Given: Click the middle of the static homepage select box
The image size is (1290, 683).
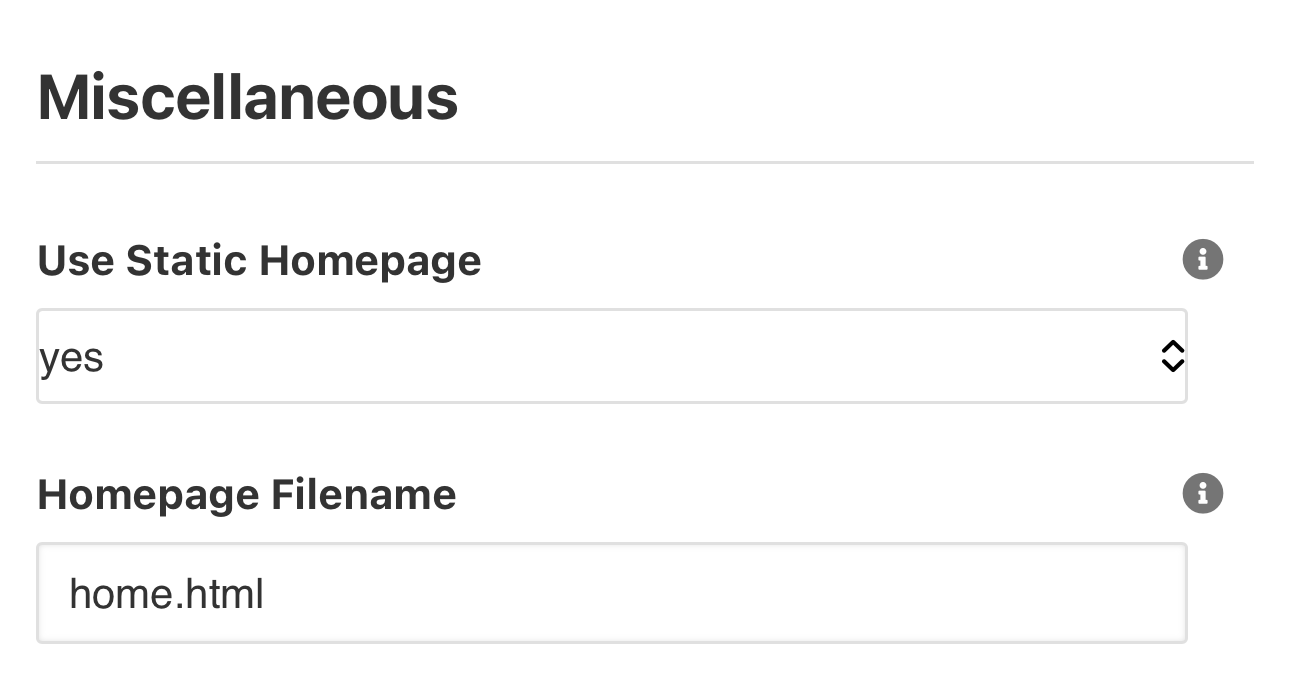Looking at the screenshot, I should point(611,356).
